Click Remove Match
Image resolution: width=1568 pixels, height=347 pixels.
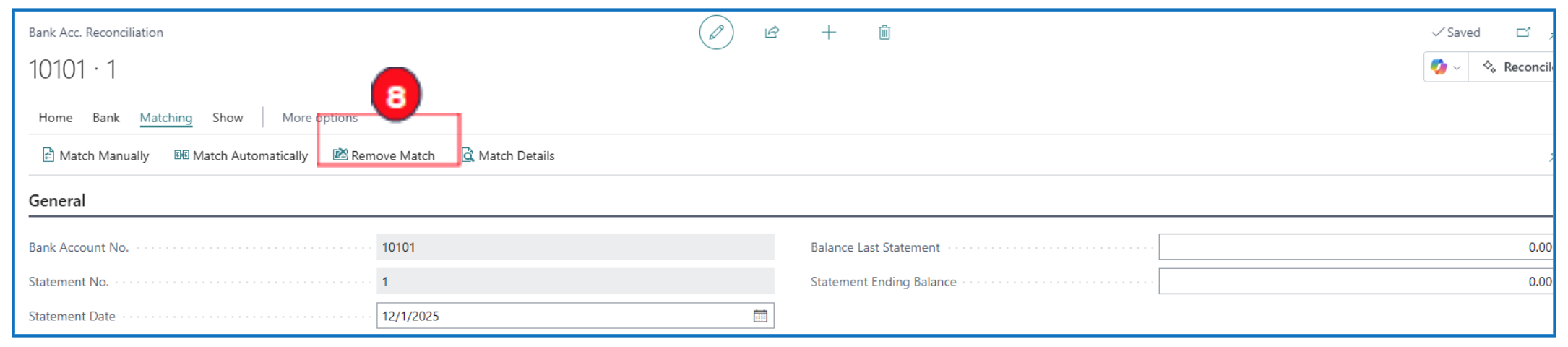coord(384,155)
